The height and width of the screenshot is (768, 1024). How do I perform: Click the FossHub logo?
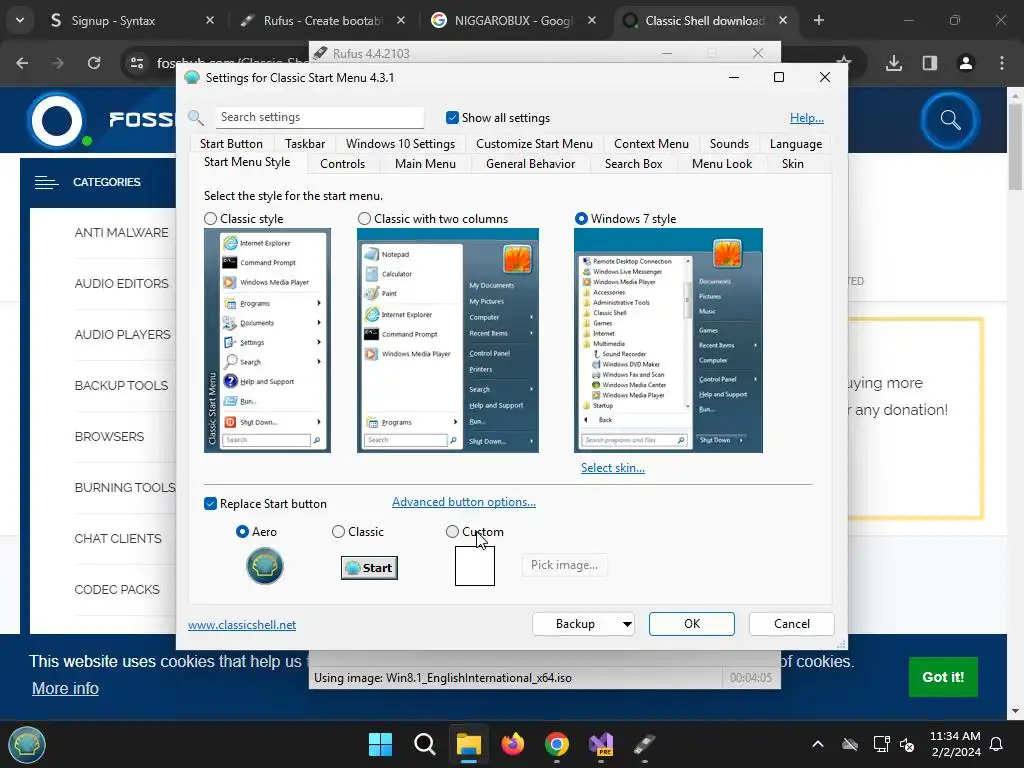[57, 120]
